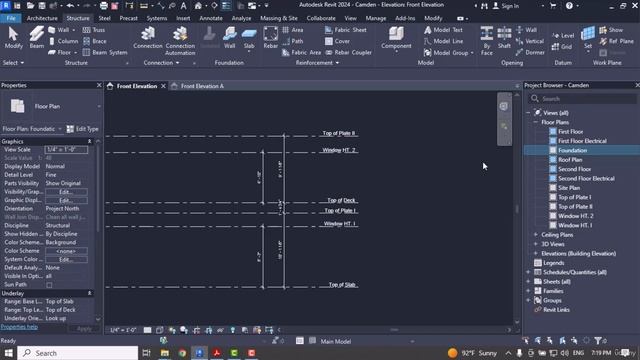Activate the Truss tool
640x360 pixels.
point(94,30)
